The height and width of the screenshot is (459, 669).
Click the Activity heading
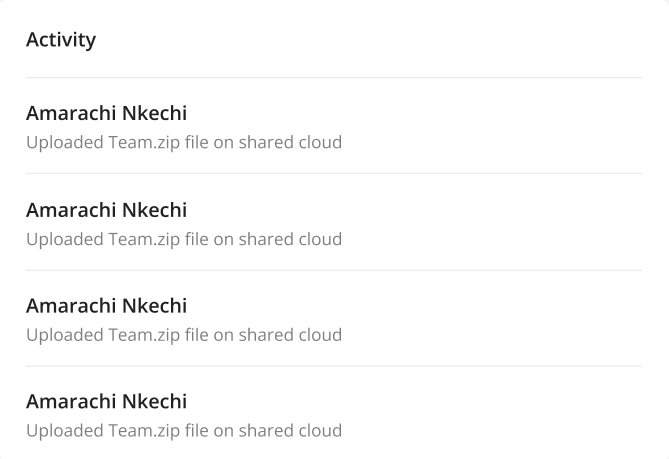(x=61, y=40)
